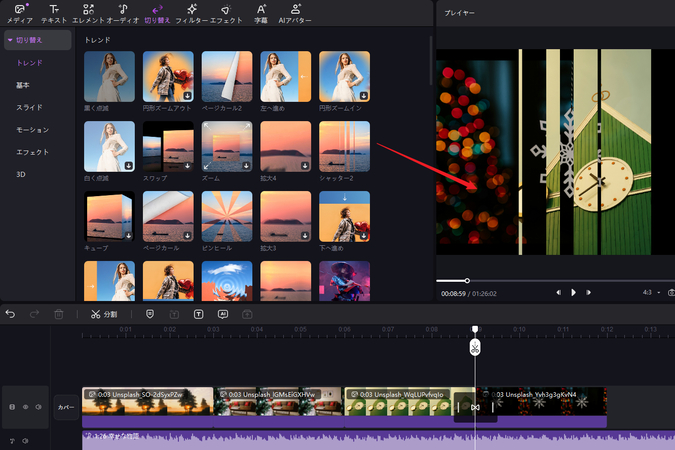Open the テキスト text tool
The image size is (675, 450).
54,13
